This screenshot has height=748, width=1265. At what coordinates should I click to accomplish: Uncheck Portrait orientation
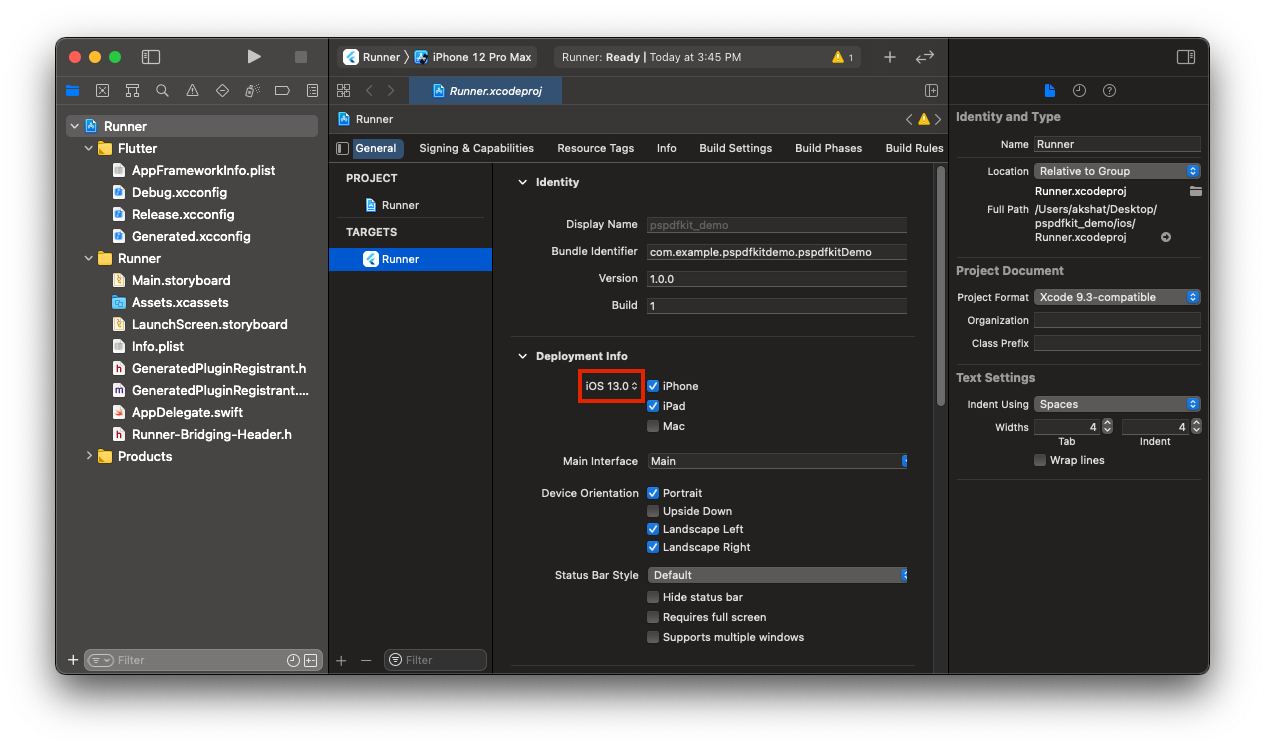coord(653,493)
